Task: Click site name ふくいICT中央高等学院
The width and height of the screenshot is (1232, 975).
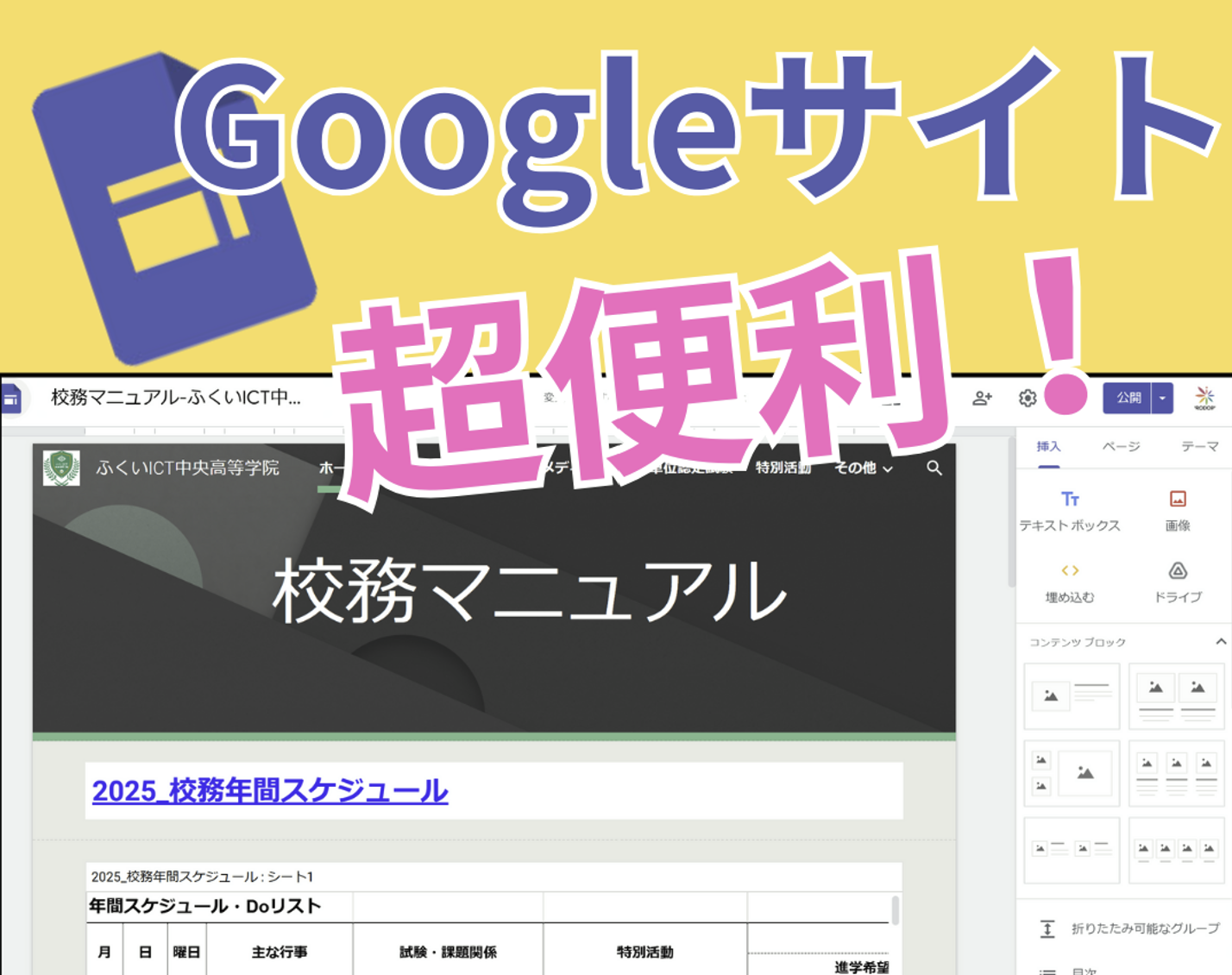Action: (x=187, y=469)
